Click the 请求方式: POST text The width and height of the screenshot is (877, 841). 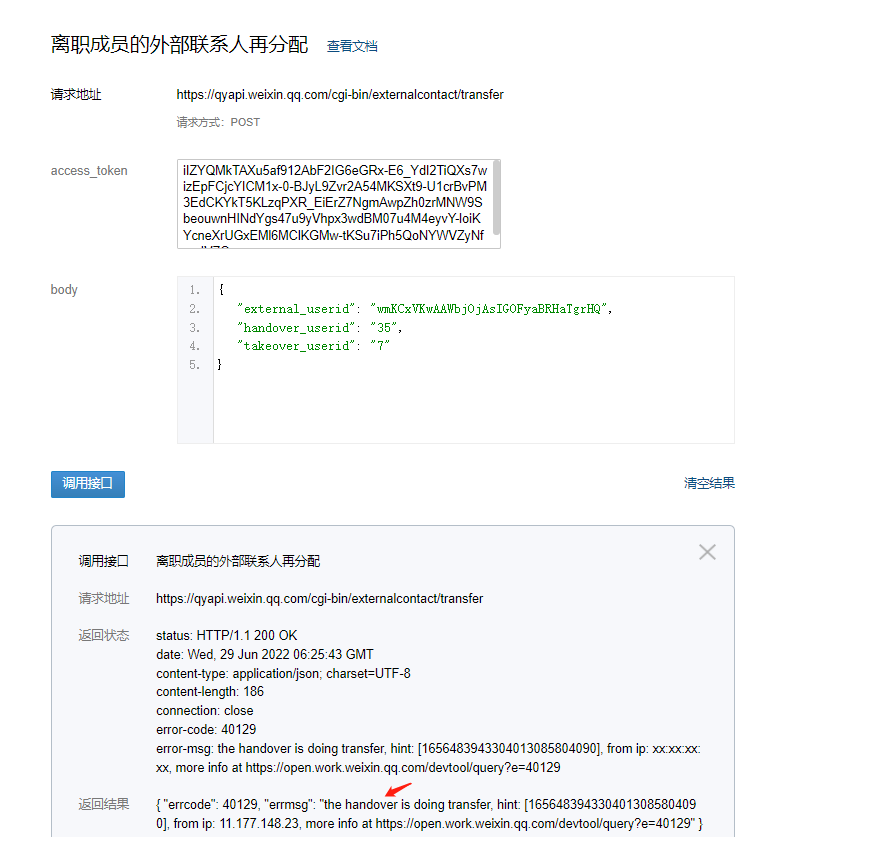click(218, 122)
